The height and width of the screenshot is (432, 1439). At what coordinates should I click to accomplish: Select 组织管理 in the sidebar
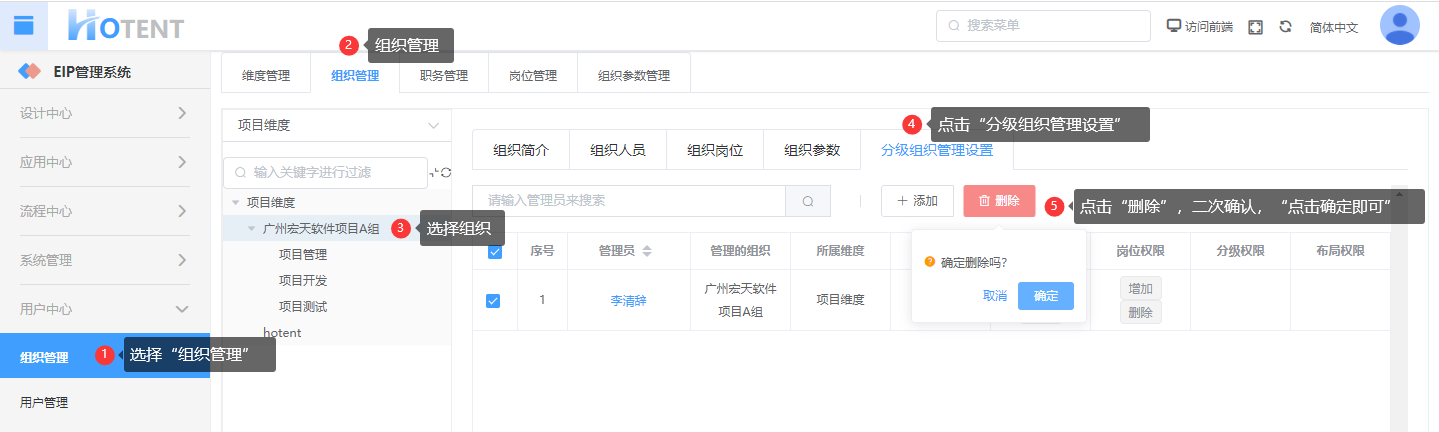click(105, 357)
